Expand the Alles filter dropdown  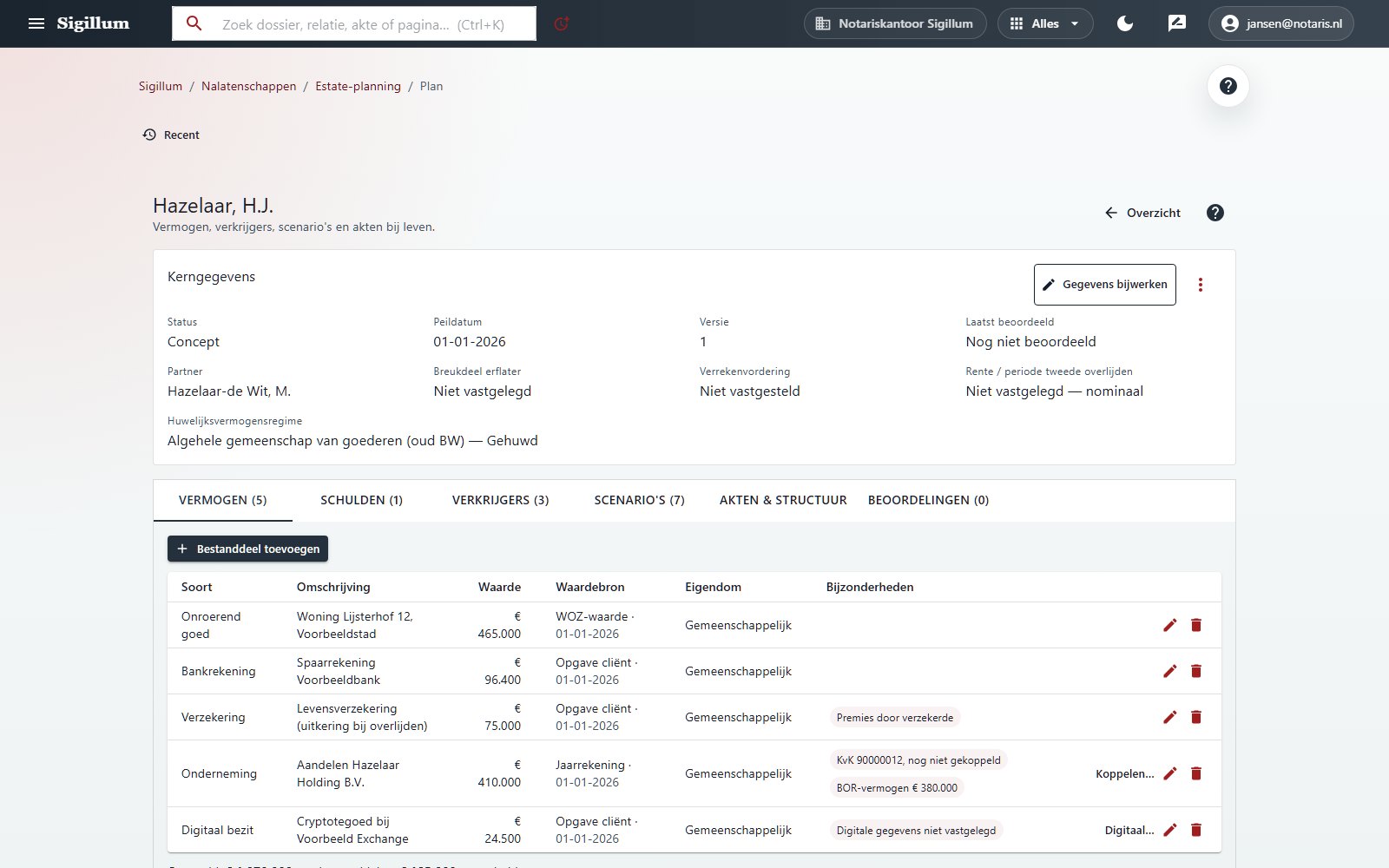pos(1045,23)
